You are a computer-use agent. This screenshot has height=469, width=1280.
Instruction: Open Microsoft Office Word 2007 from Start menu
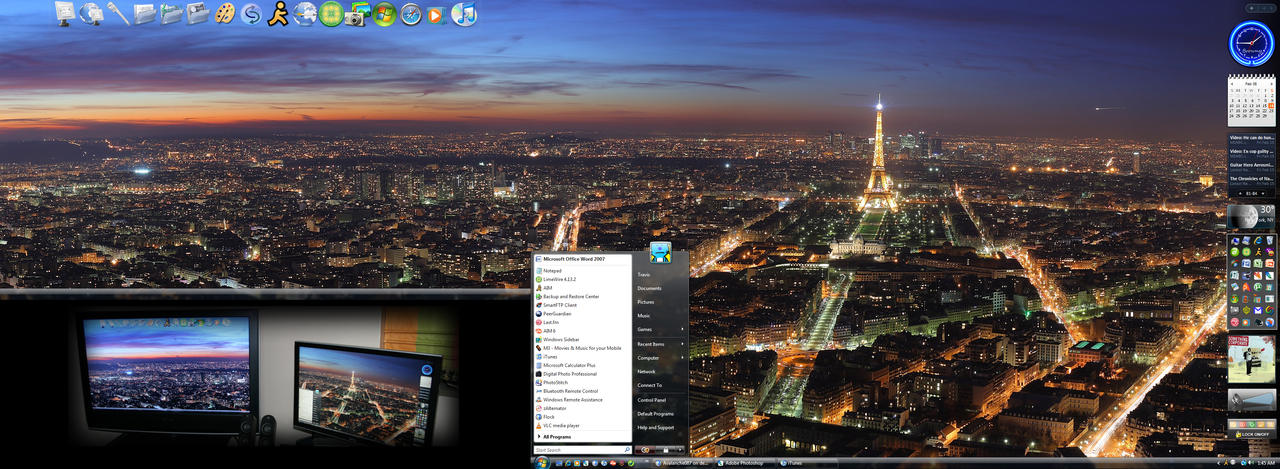pos(583,258)
